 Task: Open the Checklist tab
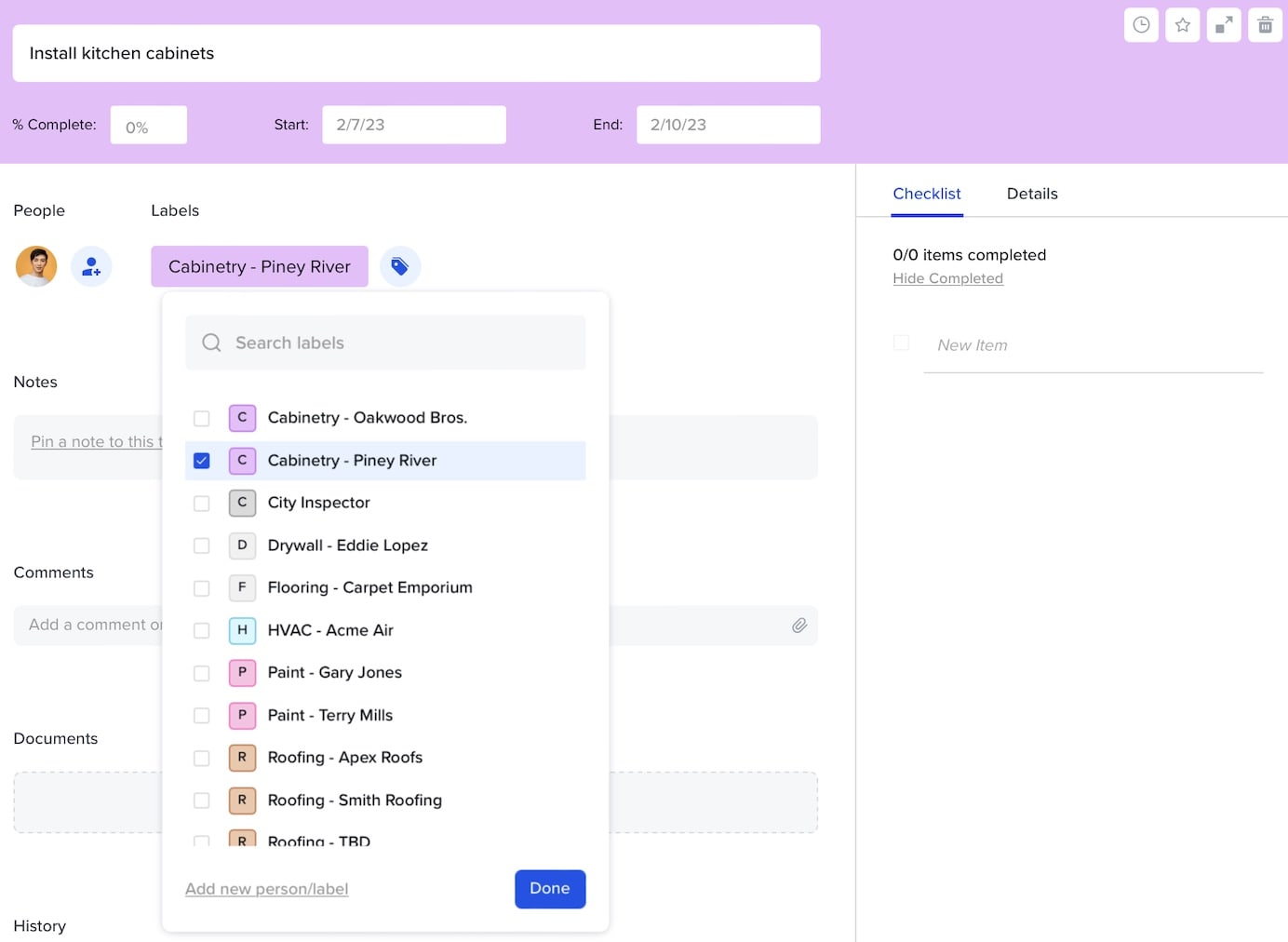[x=926, y=194]
